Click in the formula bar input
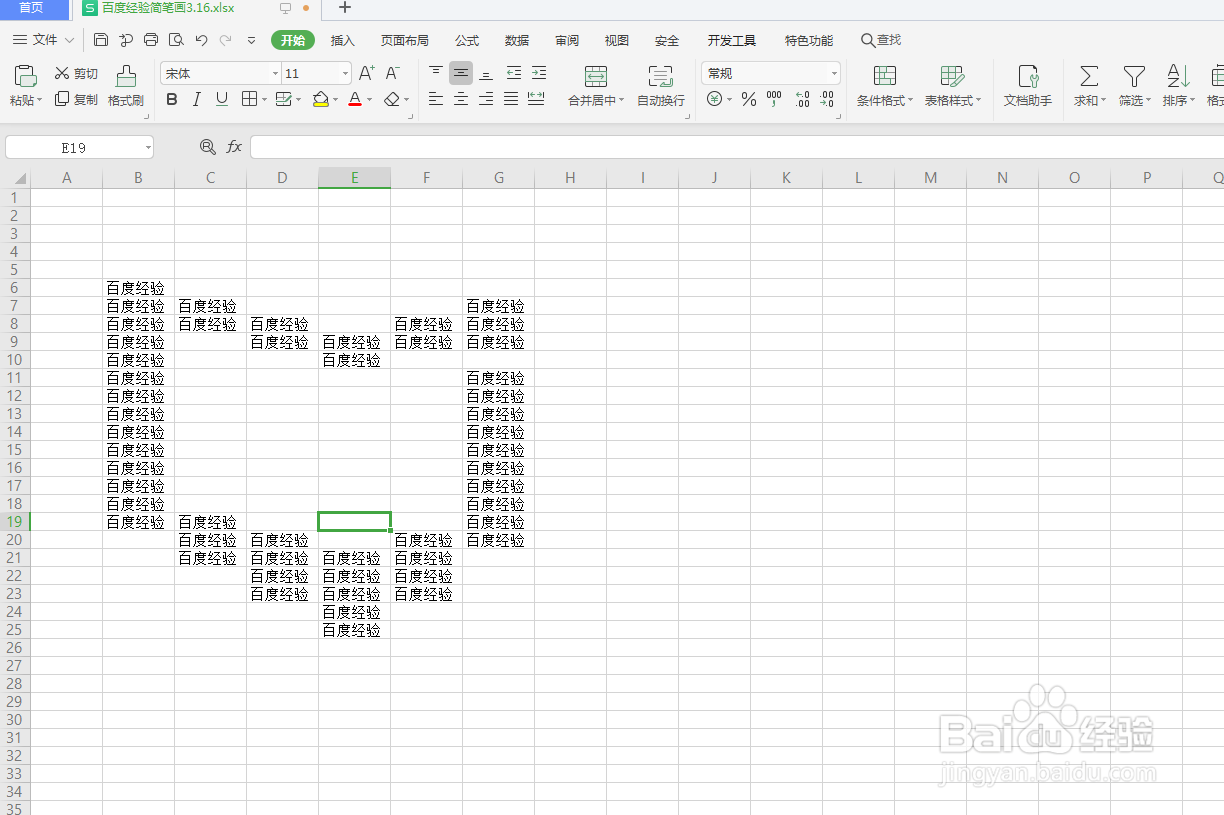The width and height of the screenshot is (1224, 815). point(737,147)
